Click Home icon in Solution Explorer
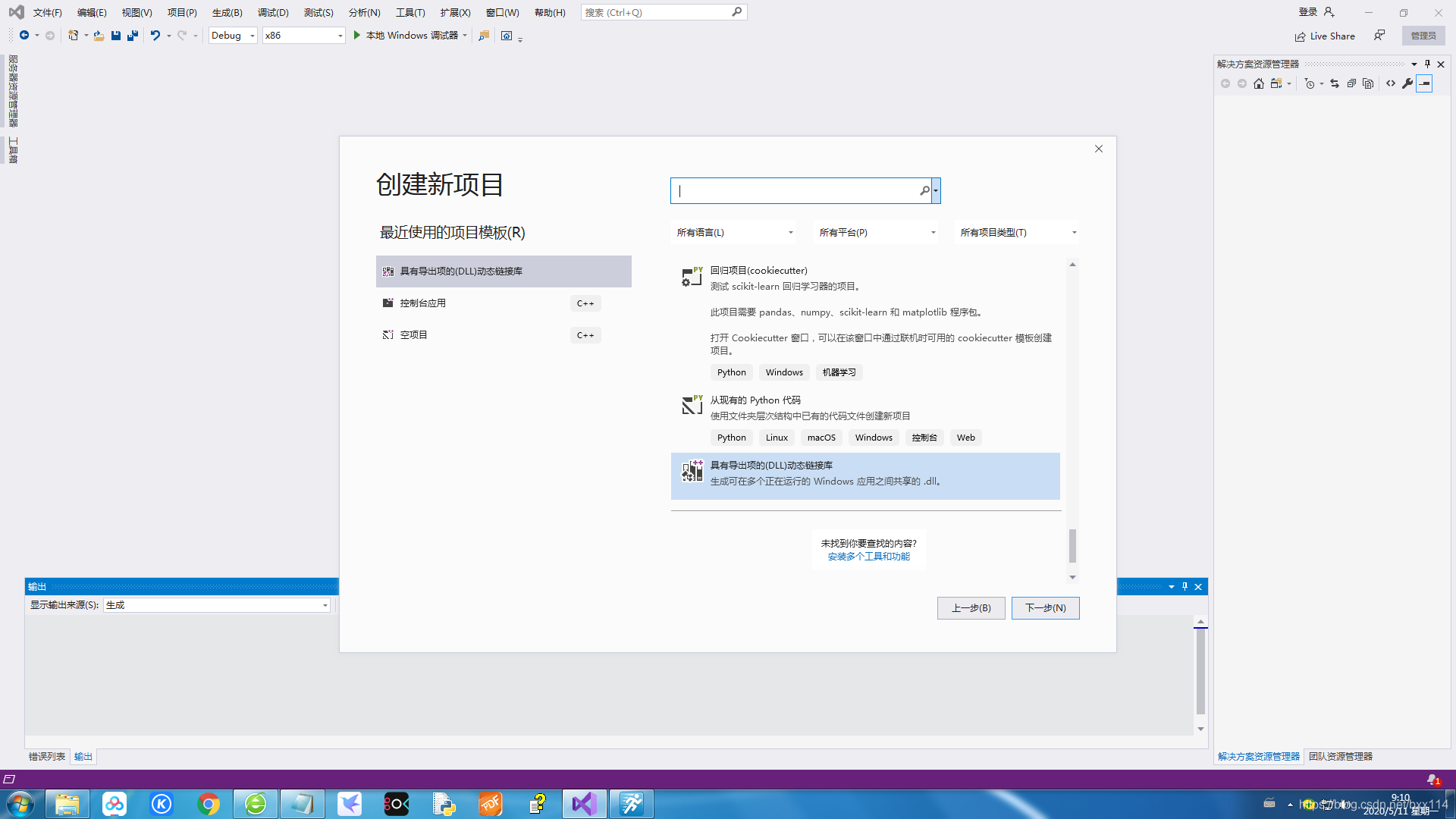 click(1259, 83)
